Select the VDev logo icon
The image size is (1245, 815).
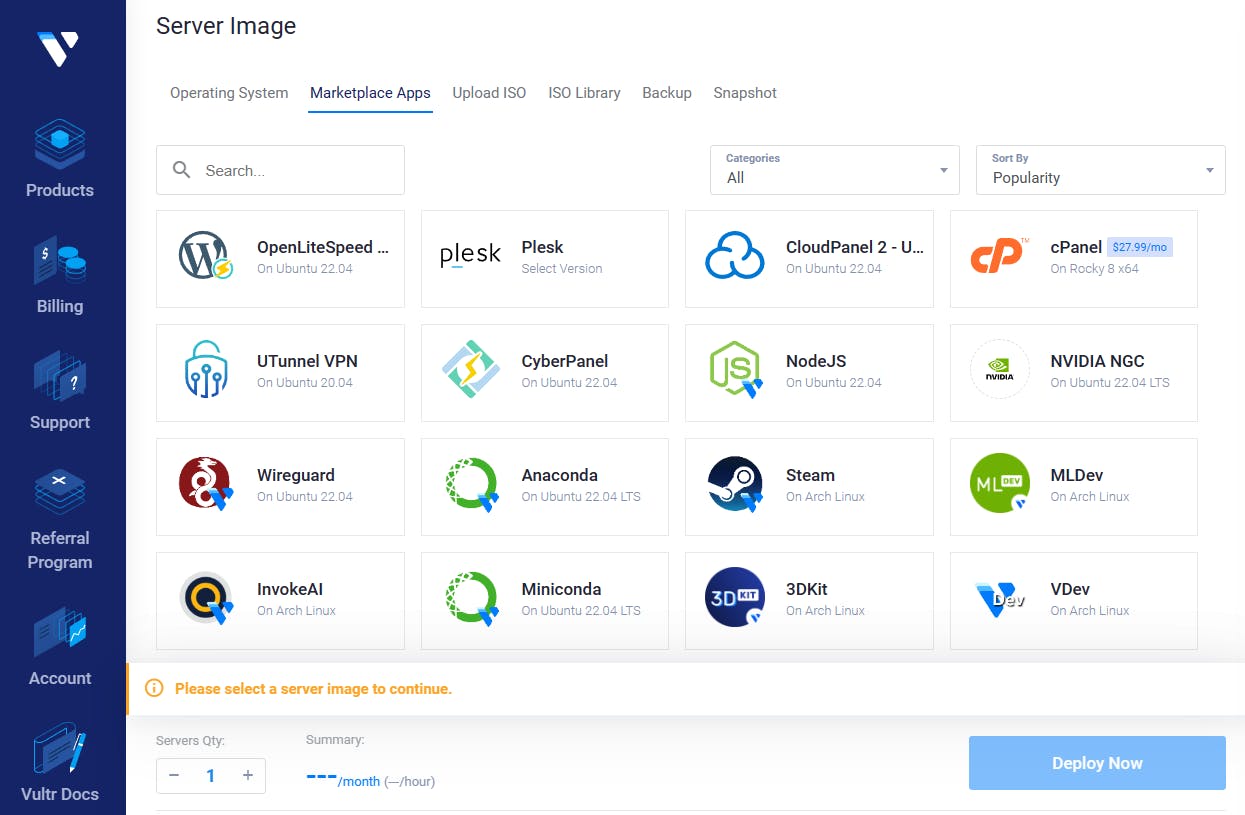pyautogui.click(x=999, y=599)
